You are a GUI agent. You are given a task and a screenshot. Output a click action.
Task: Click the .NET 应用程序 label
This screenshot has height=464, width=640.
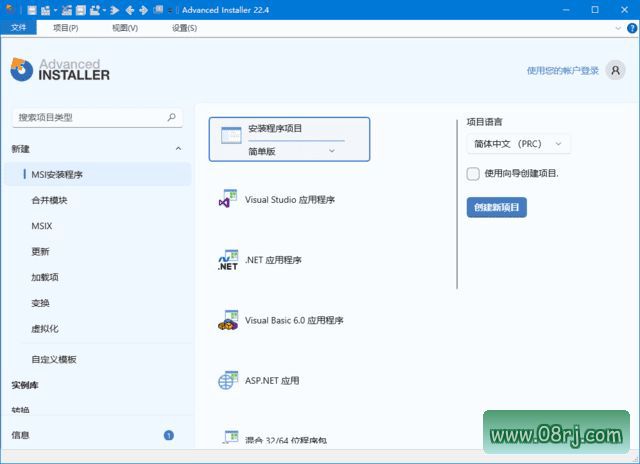(273, 260)
